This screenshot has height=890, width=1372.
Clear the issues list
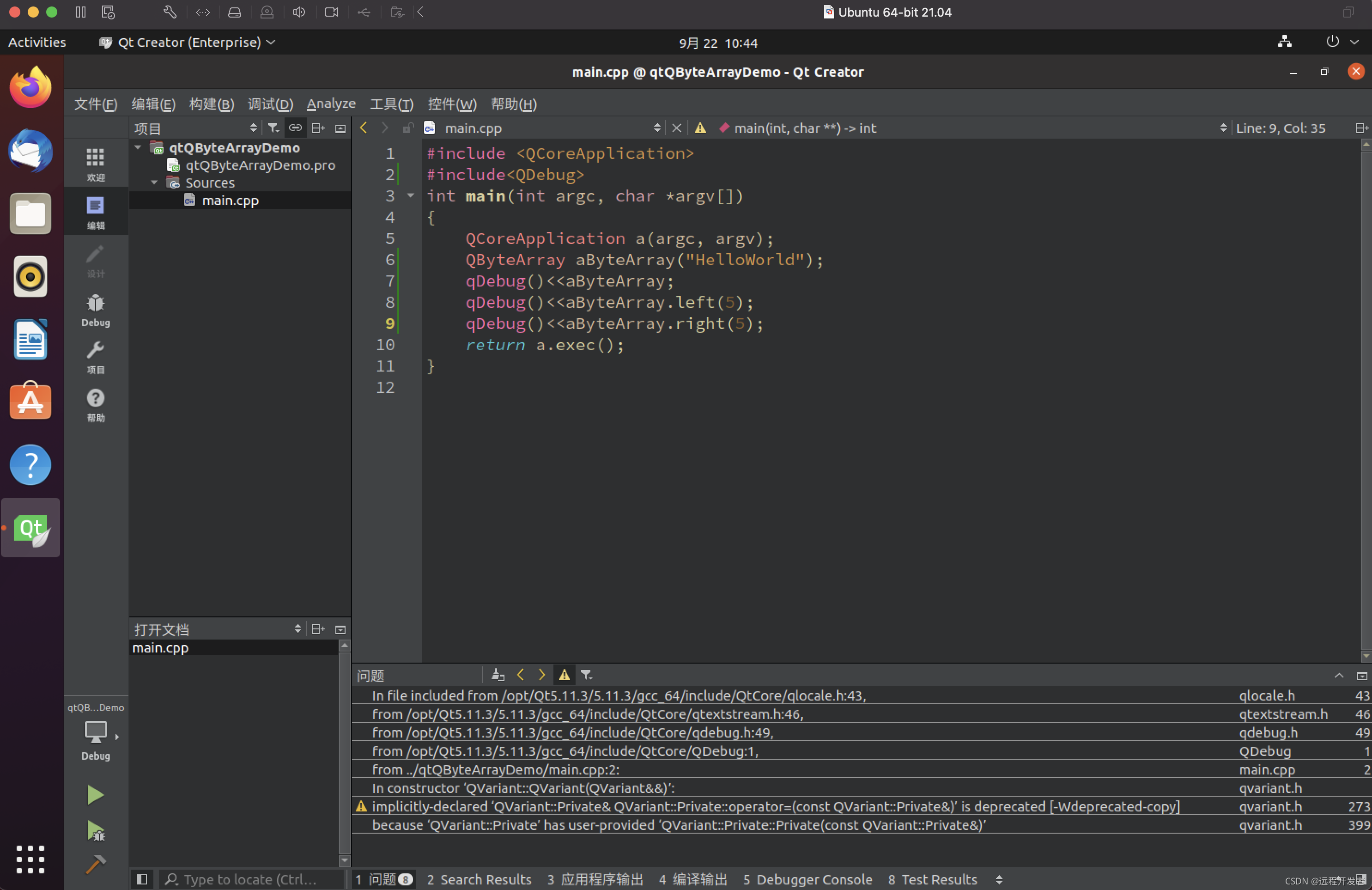[498, 675]
